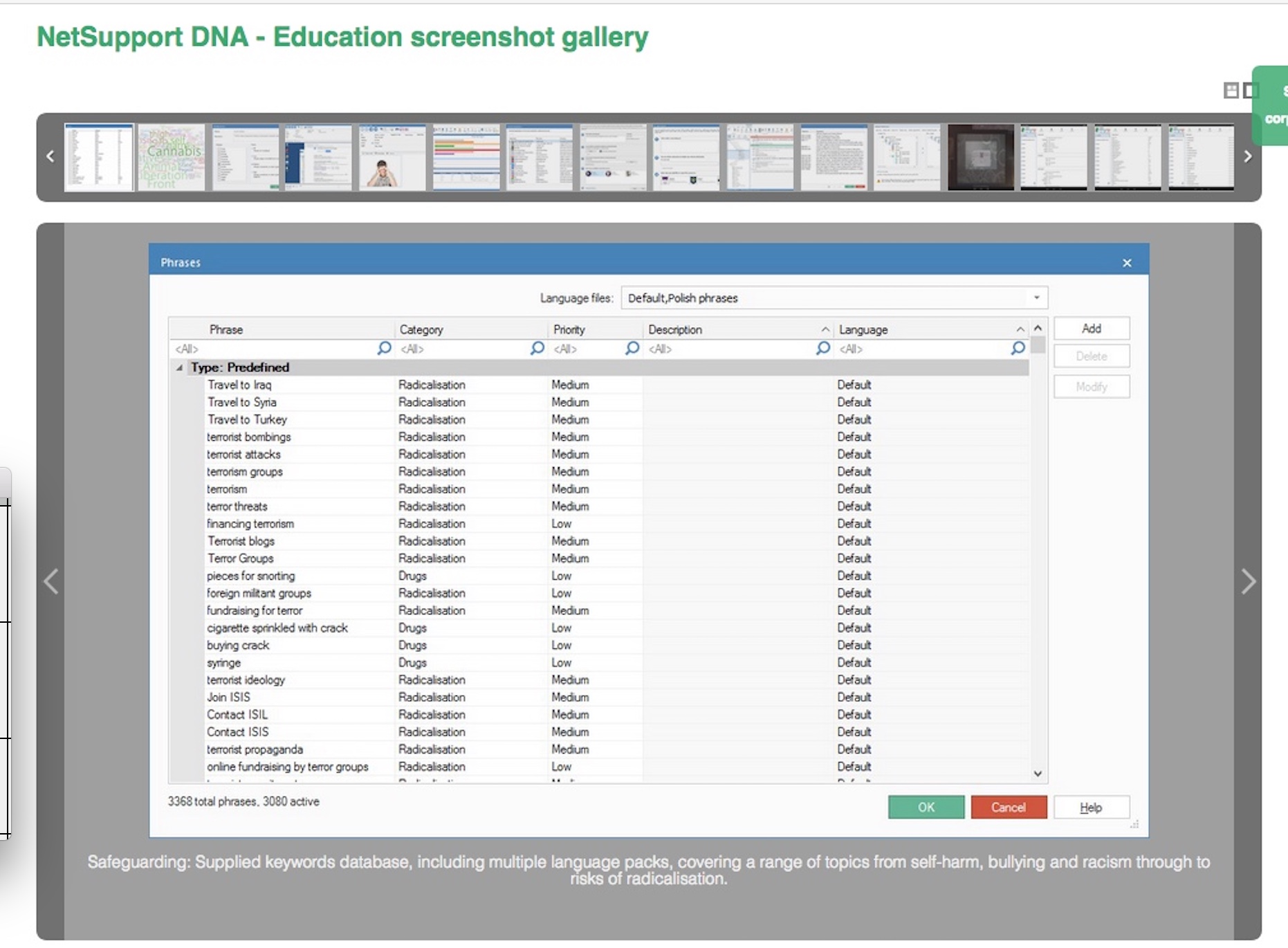Click the Delete button
Viewport: 1288px width, 948px height.
tap(1092, 356)
